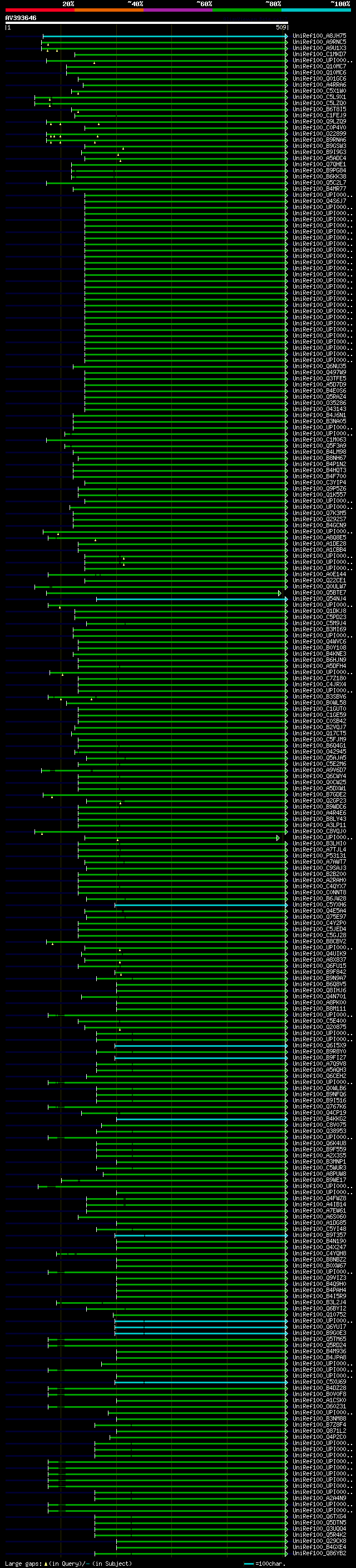Click the query end position 509
Screen dimensions: 356x1568
pyautogui.click(x=280, y=27)
